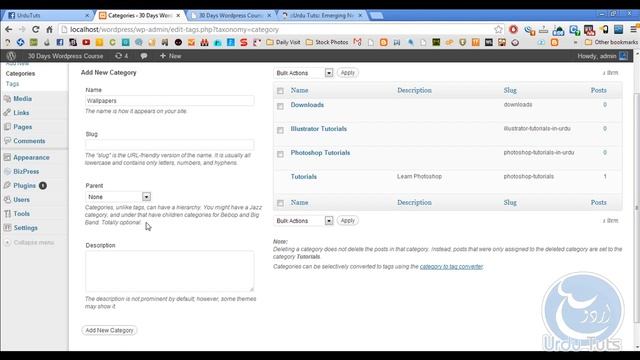Check the Illustrator Tutorials checkbox
640x360 pixels.
pos(280,130)
